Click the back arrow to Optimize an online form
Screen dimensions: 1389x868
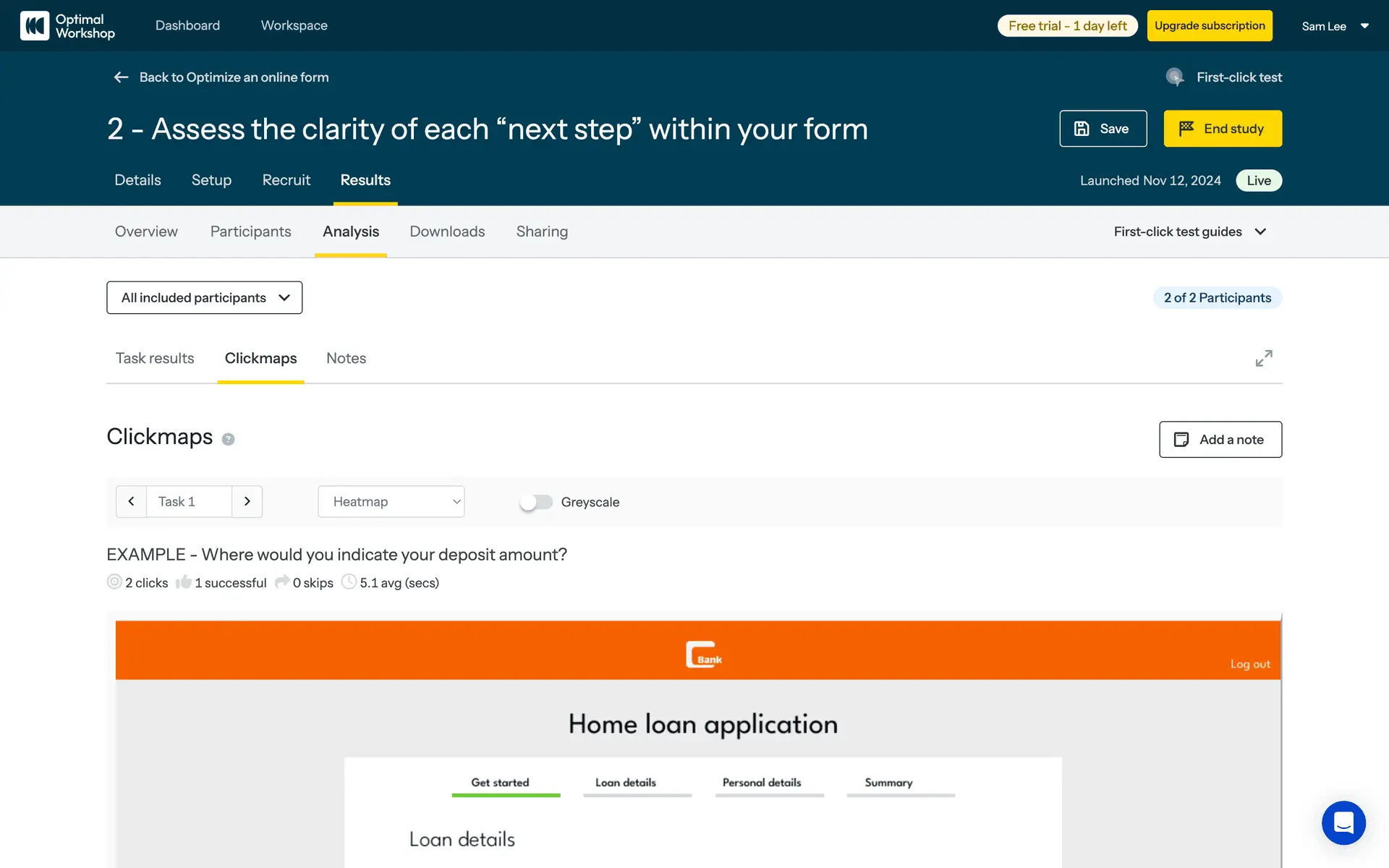click(x=121, y=77)
